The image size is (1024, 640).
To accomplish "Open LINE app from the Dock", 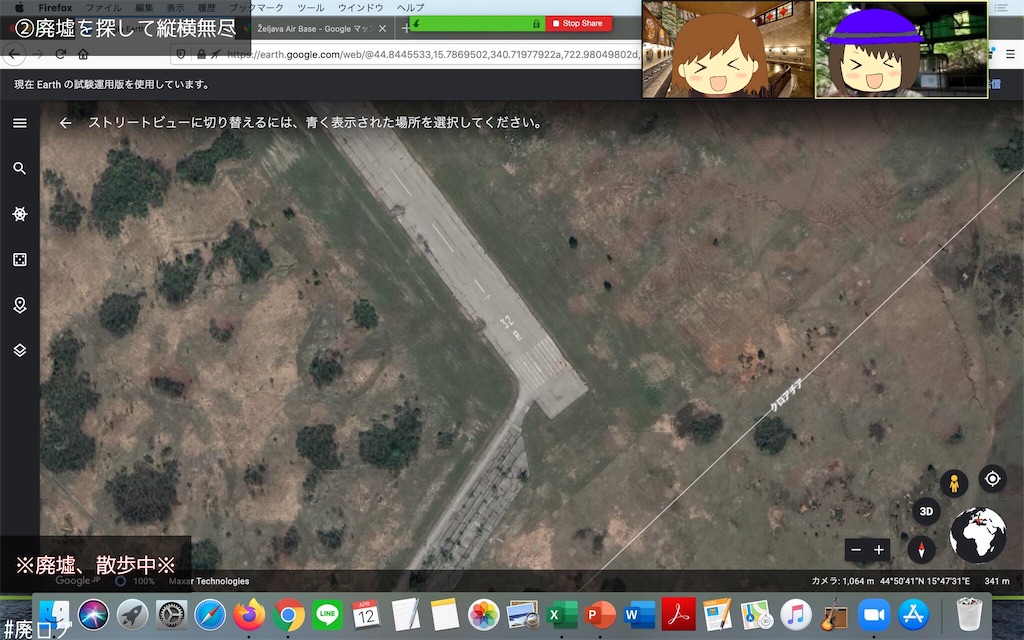I will pos(327,615).
